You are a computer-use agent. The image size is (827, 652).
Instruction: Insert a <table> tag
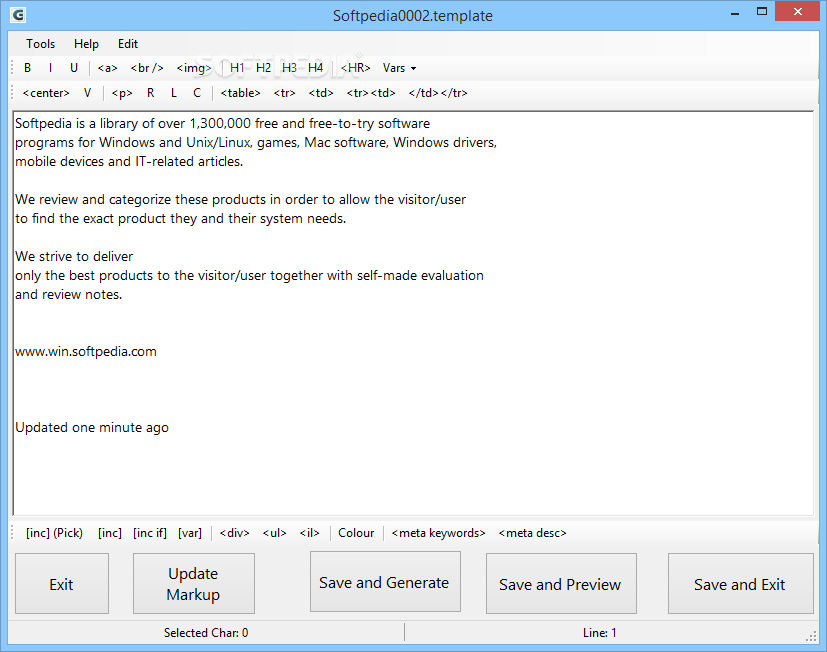(241, 93)
